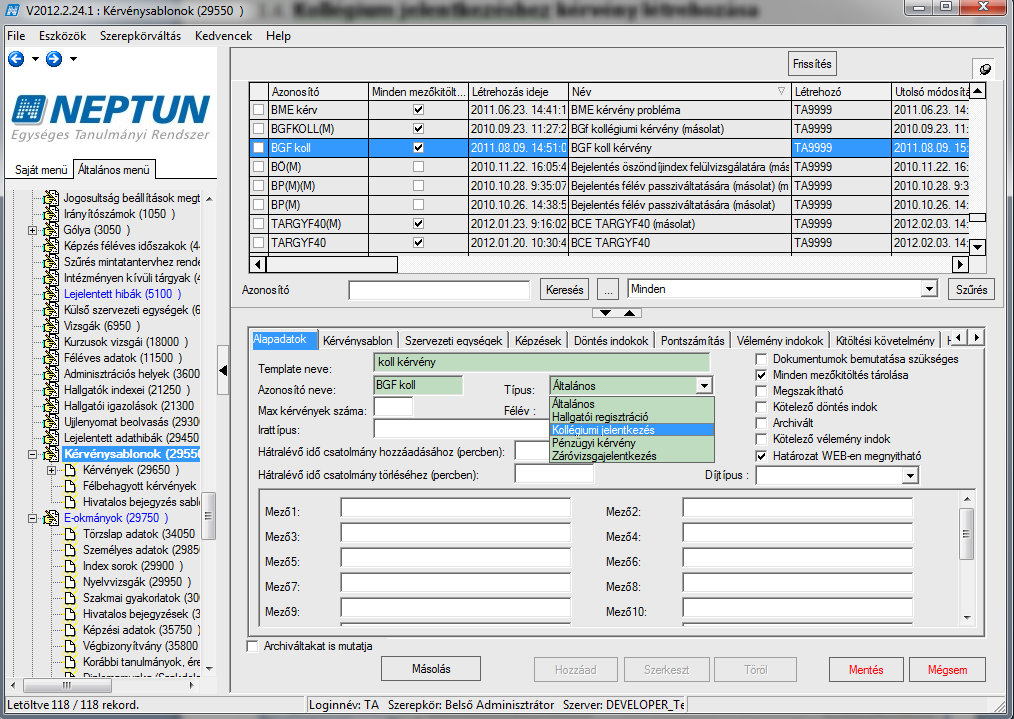Tick the row checkbox for BME kérv
Viewport: 1014px width, 719px height.
tap(259, 110)
